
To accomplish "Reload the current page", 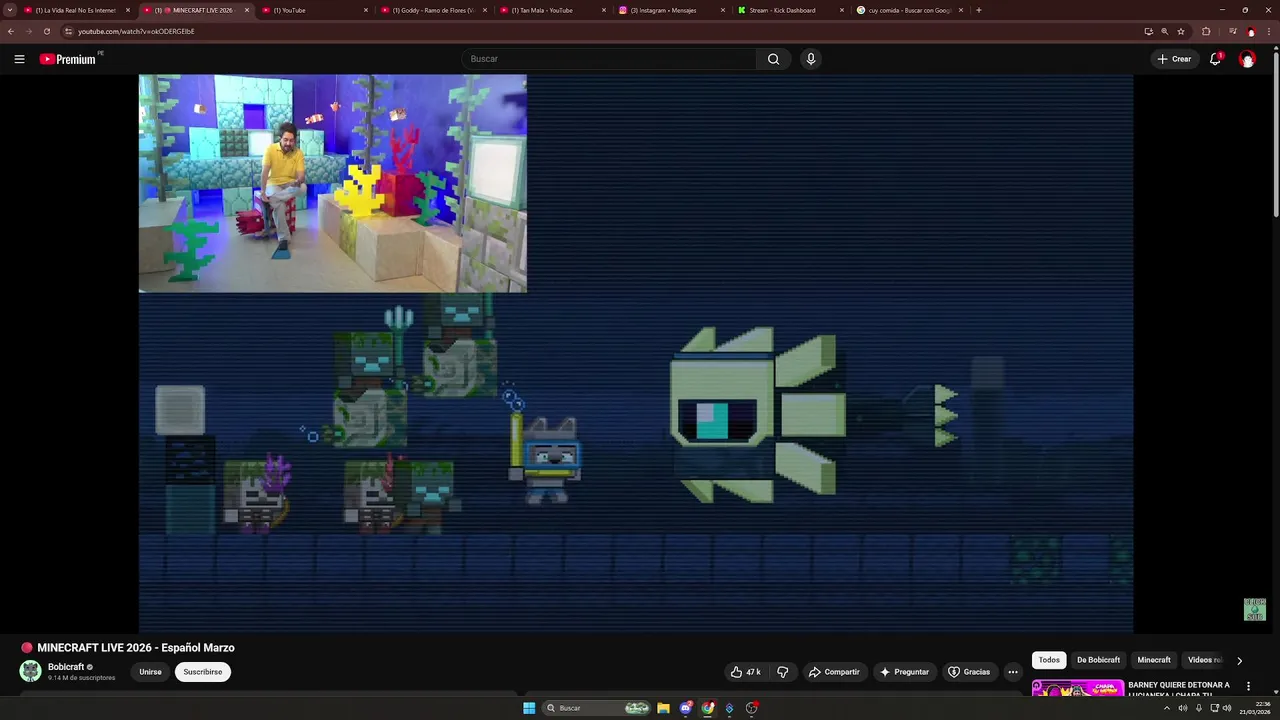I will 46,31.
